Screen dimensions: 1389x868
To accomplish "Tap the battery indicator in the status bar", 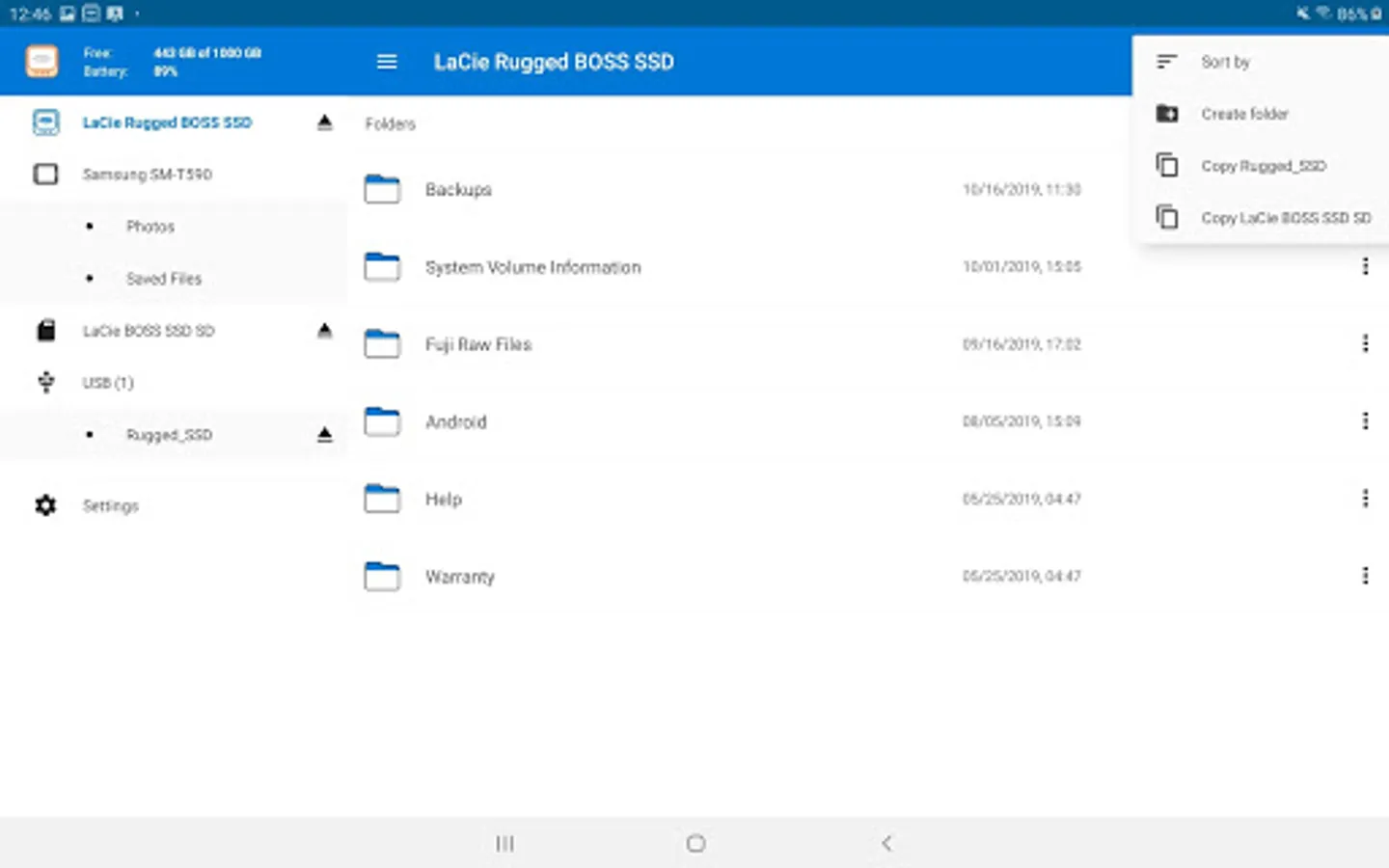I will [1359, 14].
